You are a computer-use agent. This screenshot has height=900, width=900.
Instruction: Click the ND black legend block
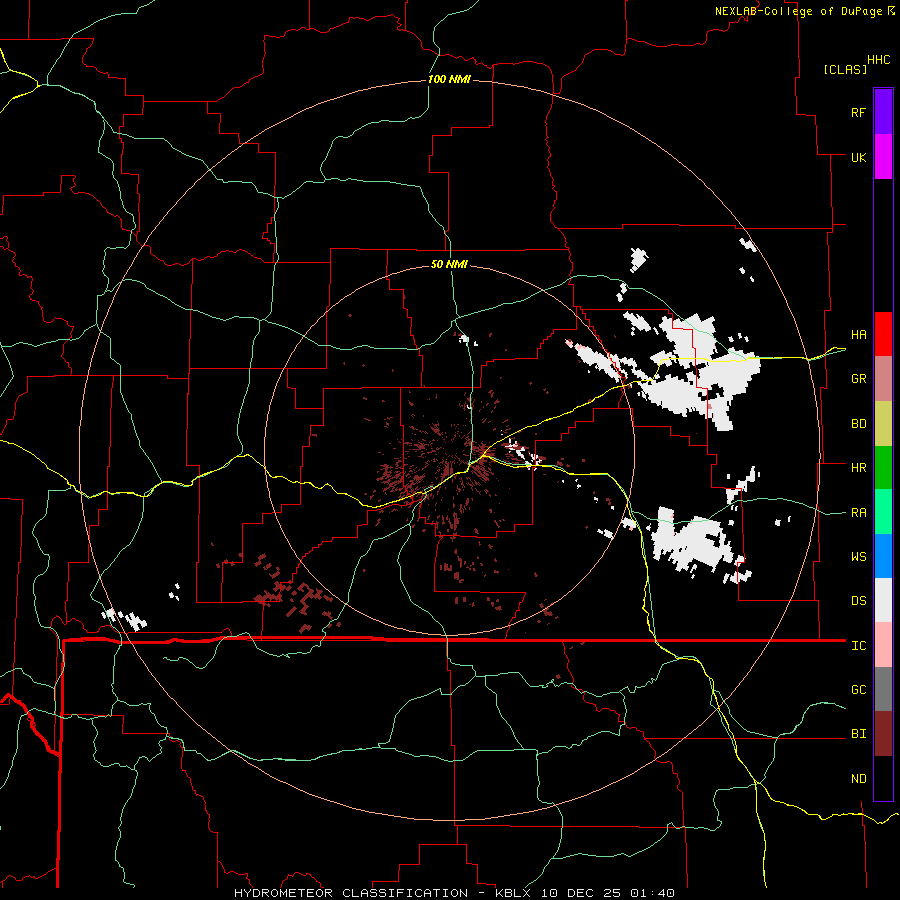[x=883, y=778]
